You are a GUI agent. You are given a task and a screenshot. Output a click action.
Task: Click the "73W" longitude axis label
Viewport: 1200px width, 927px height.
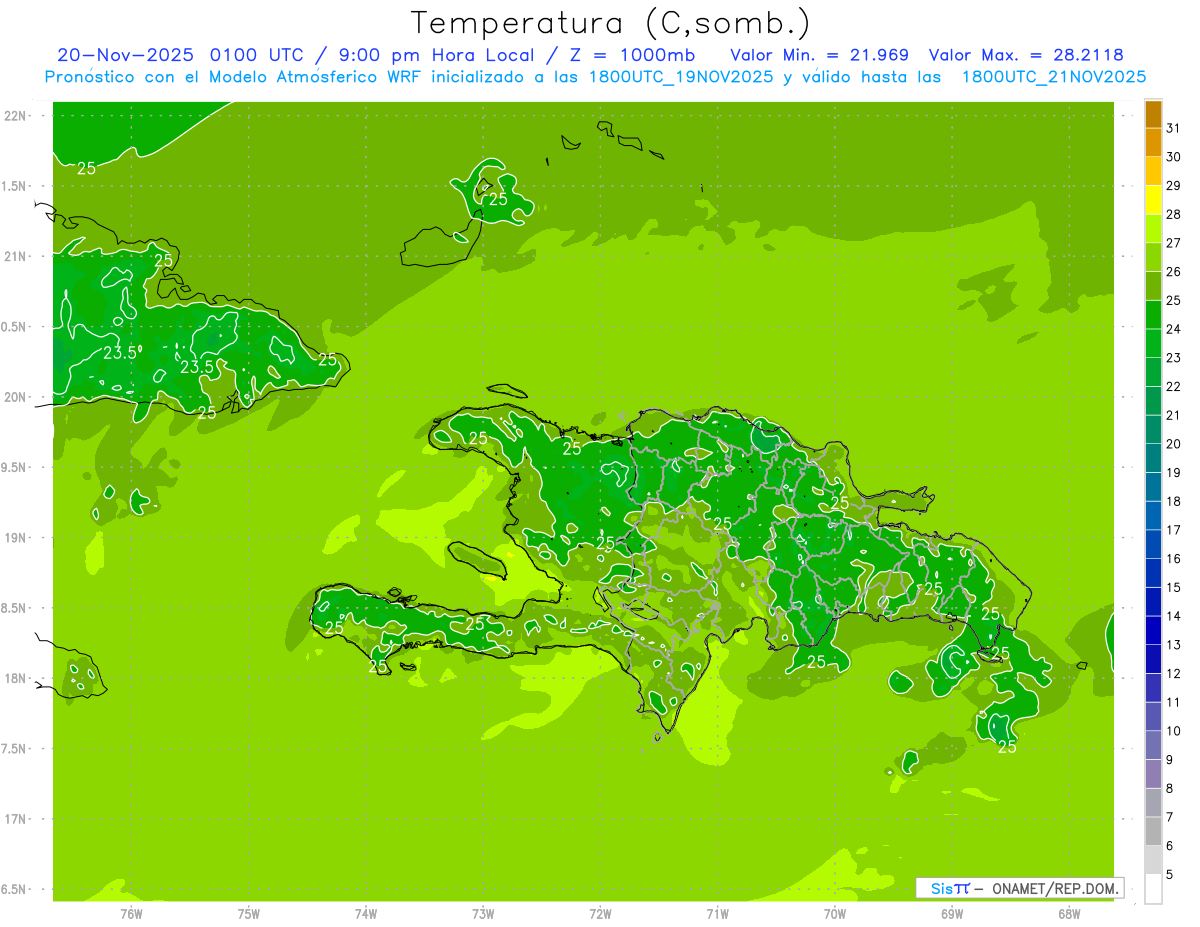(x=483, y=914)
